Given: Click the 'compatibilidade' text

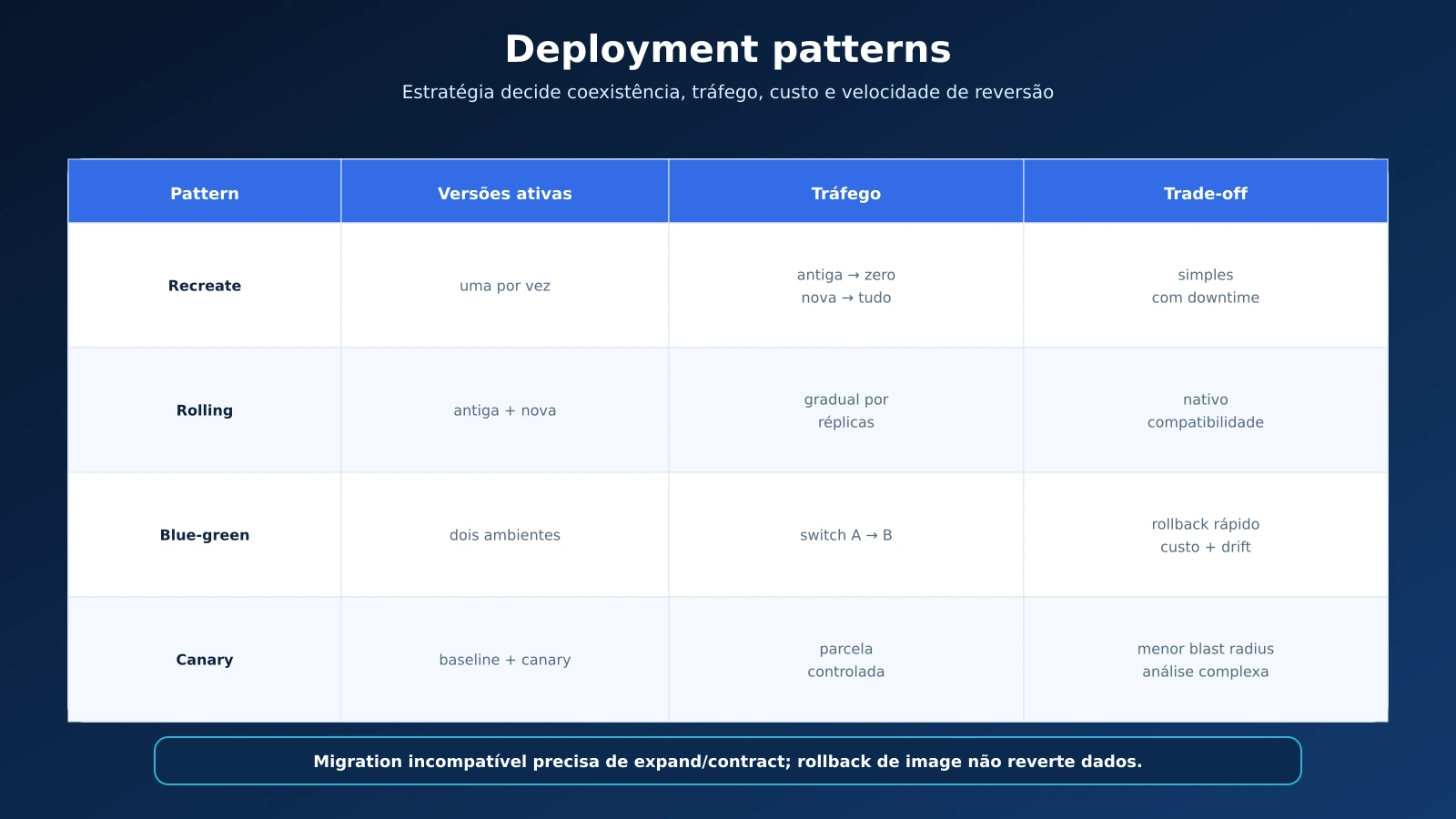Looking at the screenshot, I should [x=1206, y=422].
